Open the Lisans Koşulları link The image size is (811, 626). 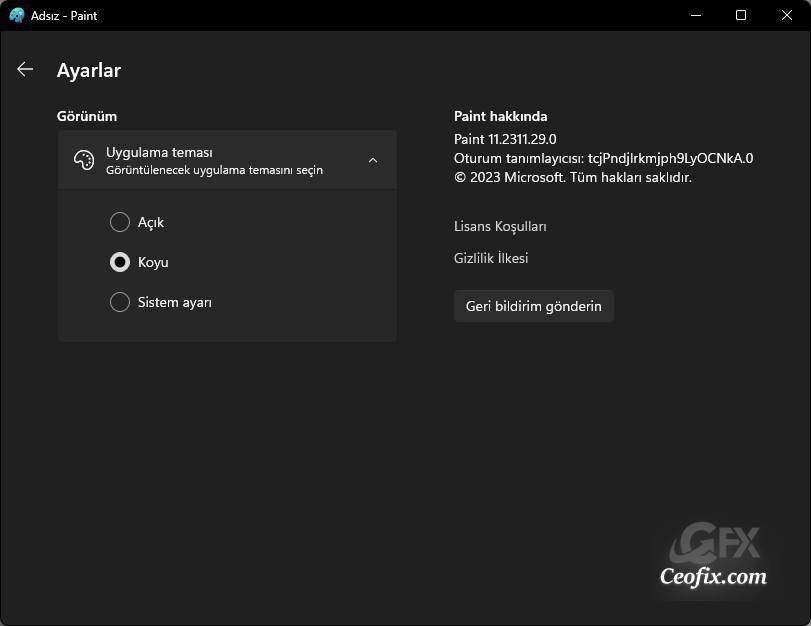pos(500,227)
